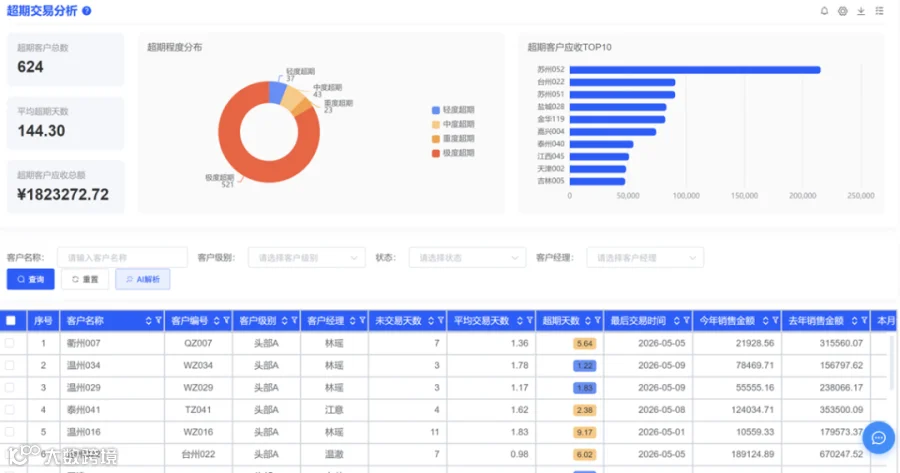The image size is (900, 473).
Task: Click the download icon in top-right
Action: pos(861,11)
